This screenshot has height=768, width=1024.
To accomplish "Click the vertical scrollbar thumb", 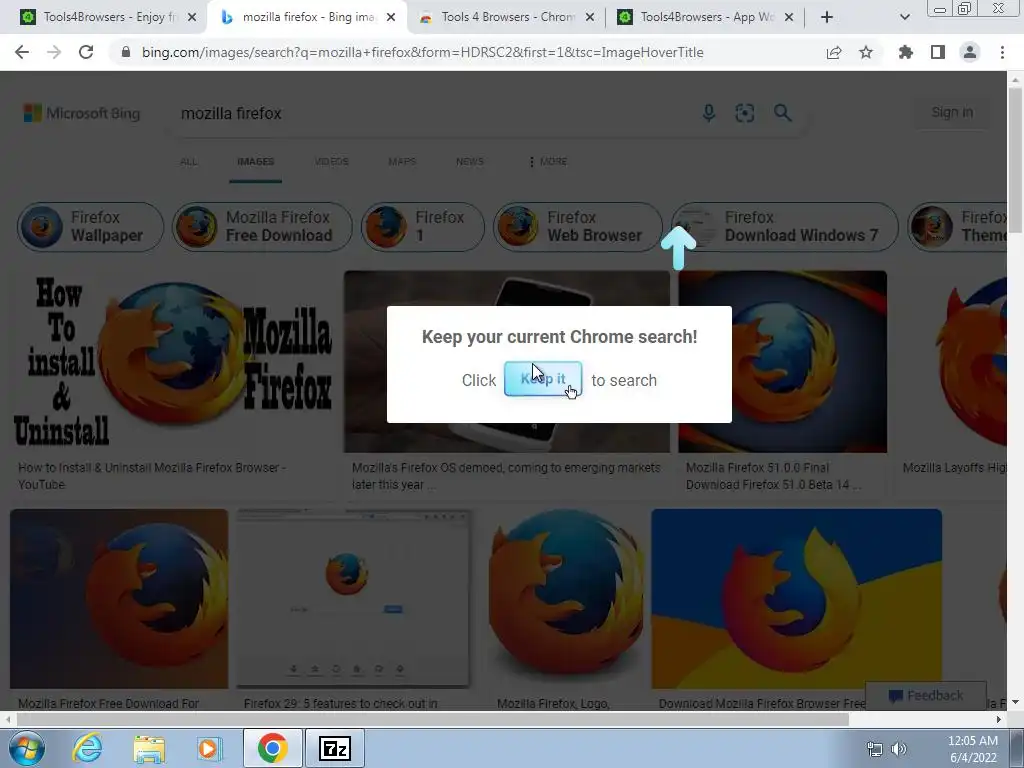I will click(x=1015, y=160).
